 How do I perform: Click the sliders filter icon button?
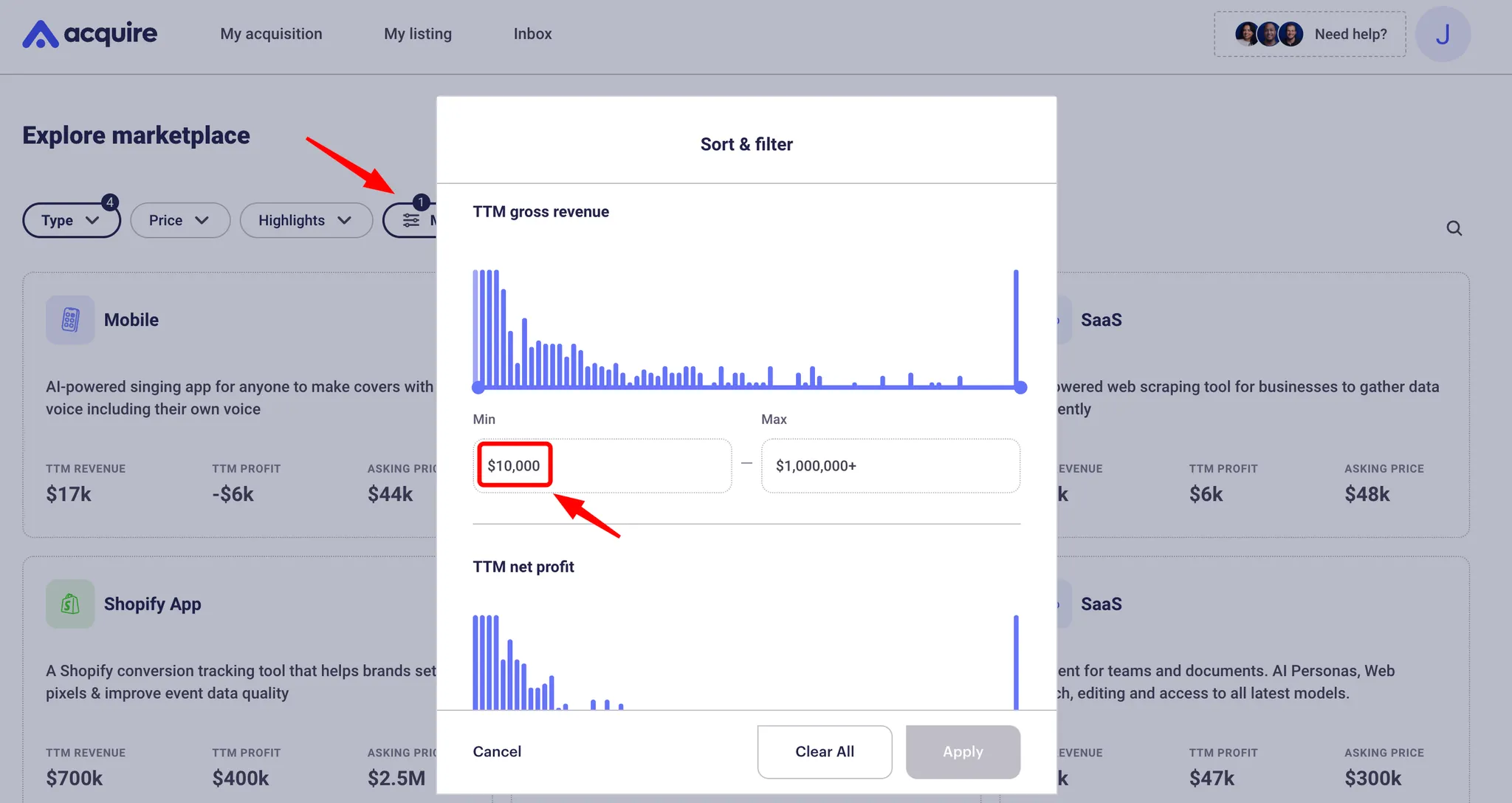pyautogui.click(x=411, y=220)
